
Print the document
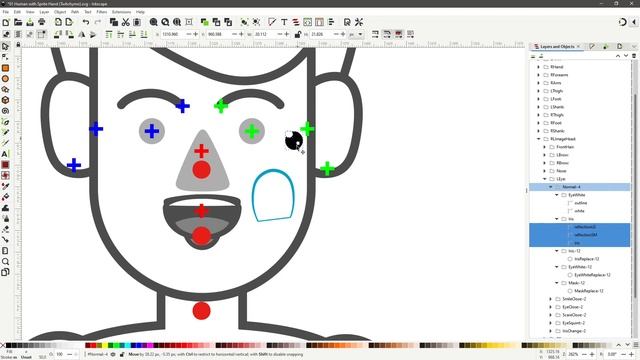(x=42, y=22)
